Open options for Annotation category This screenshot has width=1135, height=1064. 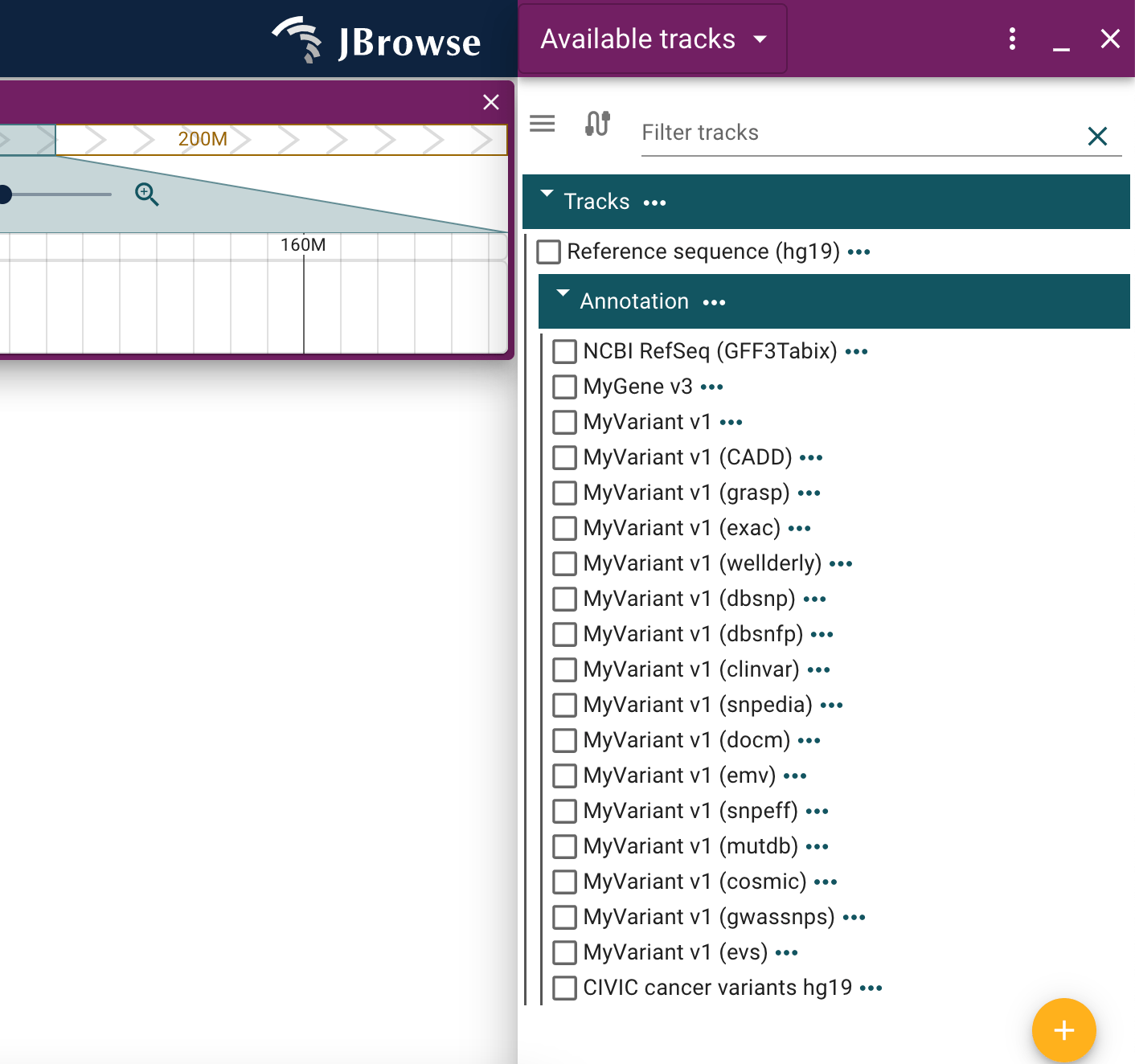click(714, 302)
